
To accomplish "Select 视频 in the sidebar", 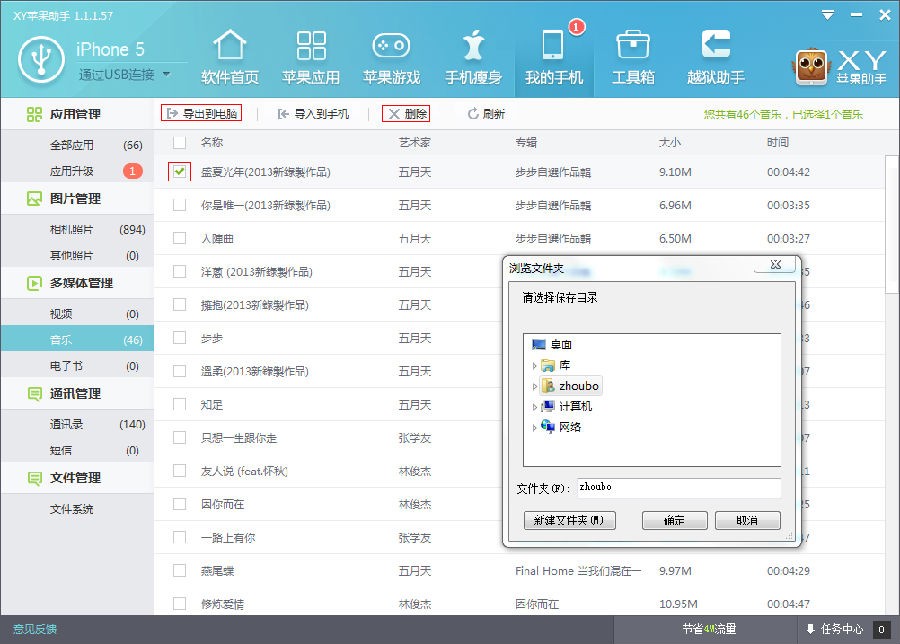I will 62,314.
